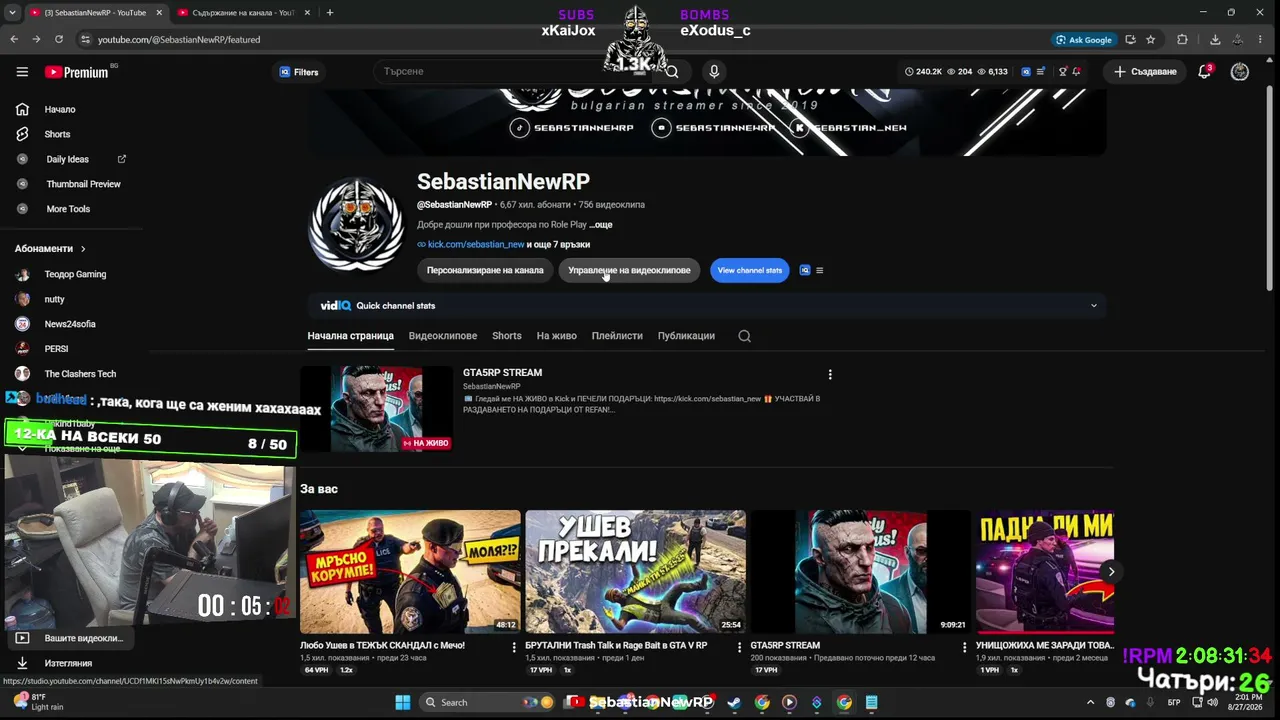Go to YouTube Premium home logo
Image resolution: width=1280 pixels, height=720 pixels.
click(x=77, y=72)
